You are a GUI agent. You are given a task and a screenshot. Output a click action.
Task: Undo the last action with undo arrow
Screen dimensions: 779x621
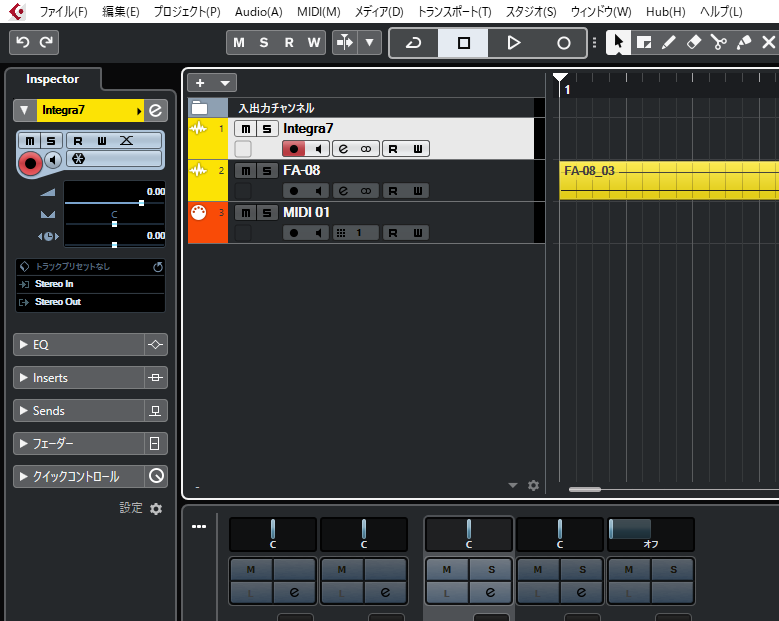coord(22,42)
